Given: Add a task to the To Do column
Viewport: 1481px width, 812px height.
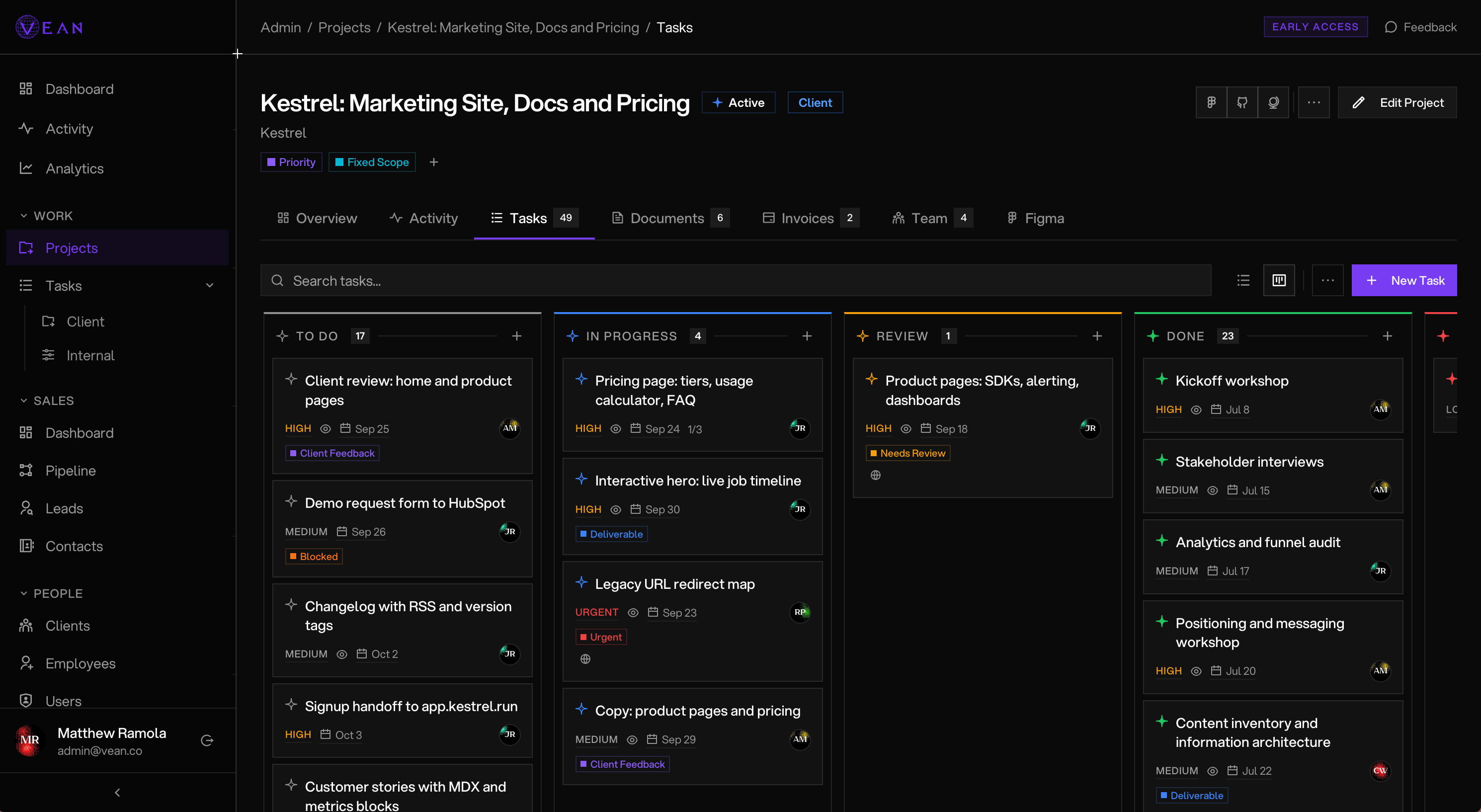Looking at the screenshot, I should [x=517, y=336].
